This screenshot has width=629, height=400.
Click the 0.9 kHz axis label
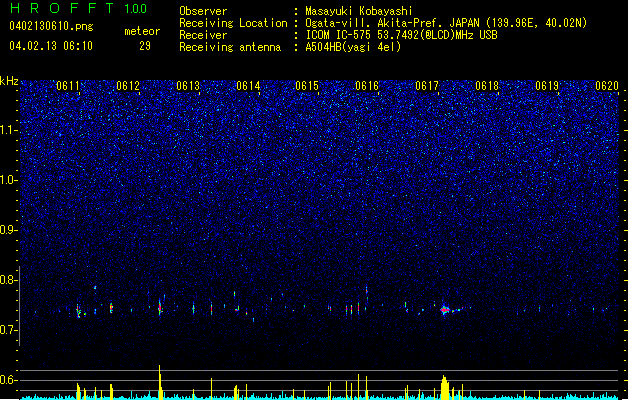[8, 230]
